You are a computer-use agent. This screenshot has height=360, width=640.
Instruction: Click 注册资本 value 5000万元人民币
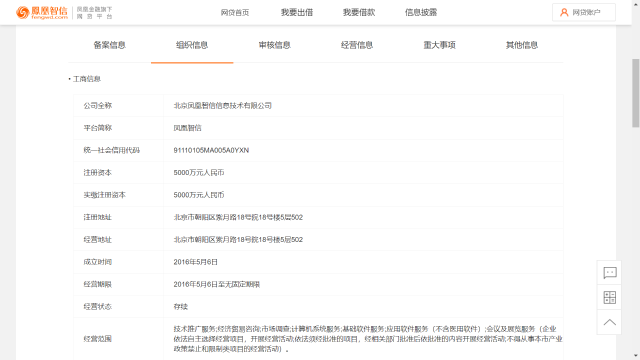pyautogui.click(x=199, y=173)
